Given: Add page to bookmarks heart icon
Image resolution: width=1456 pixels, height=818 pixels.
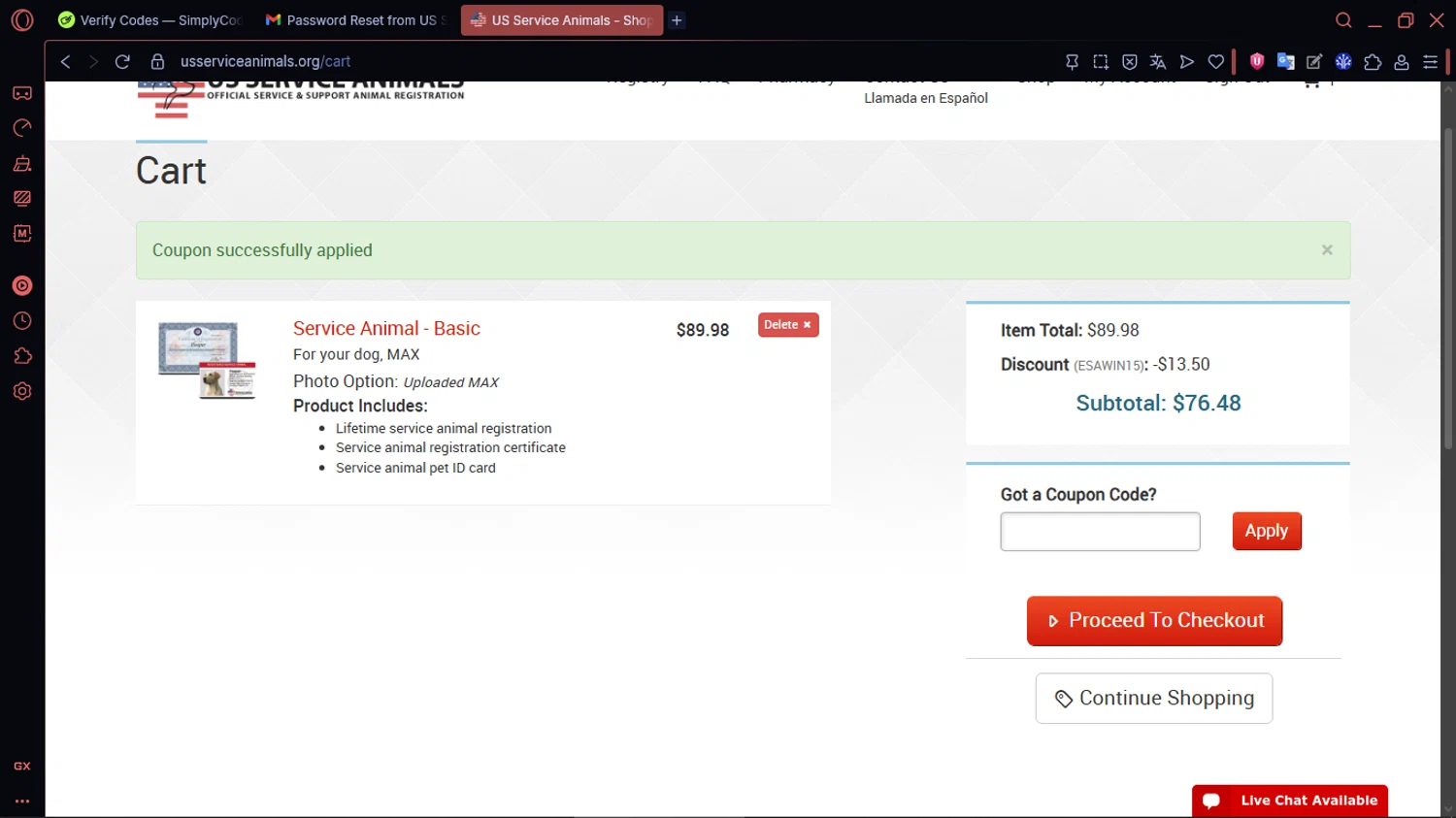Looking at the screenshot, I should (x=1216, y=61).
